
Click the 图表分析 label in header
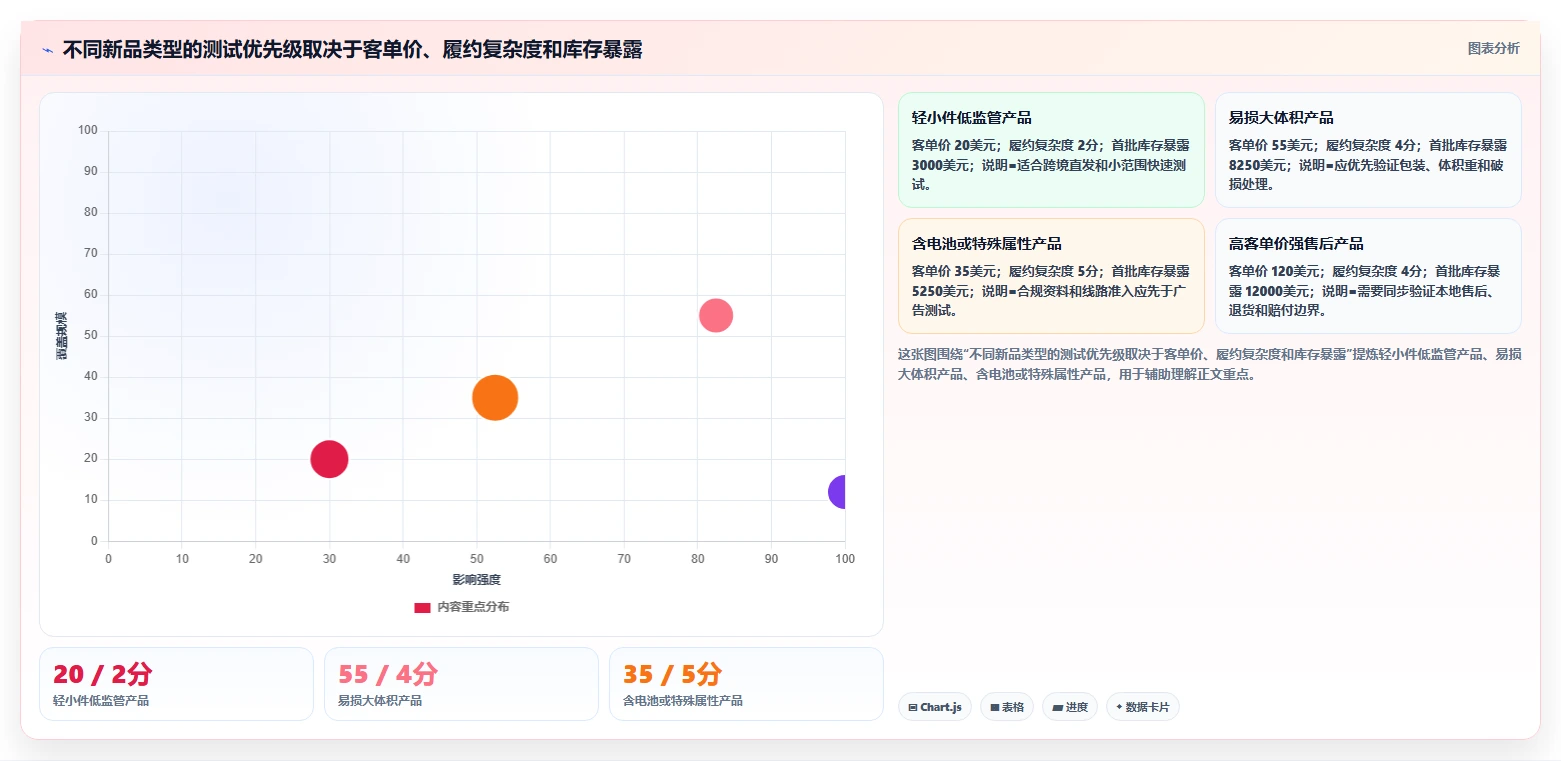click(1493, 48)
